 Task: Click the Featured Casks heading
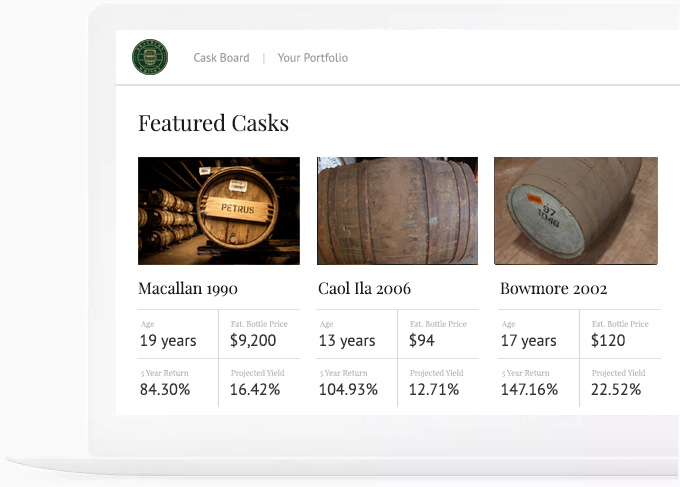coord(213,123)
